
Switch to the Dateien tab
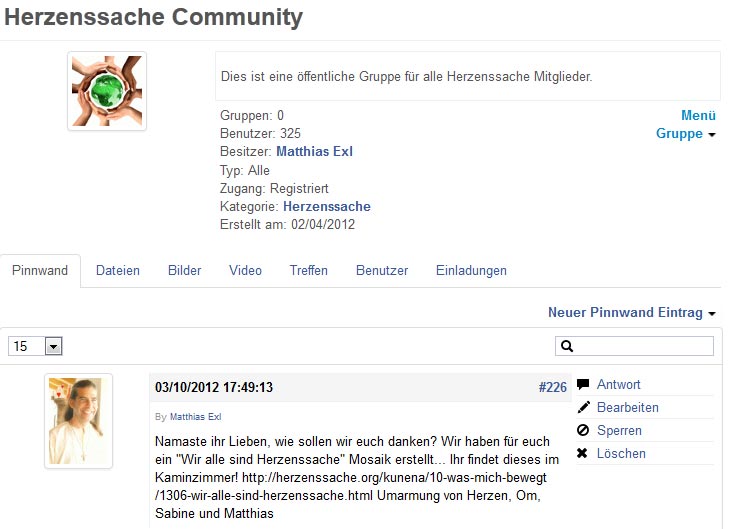point(118,271)
